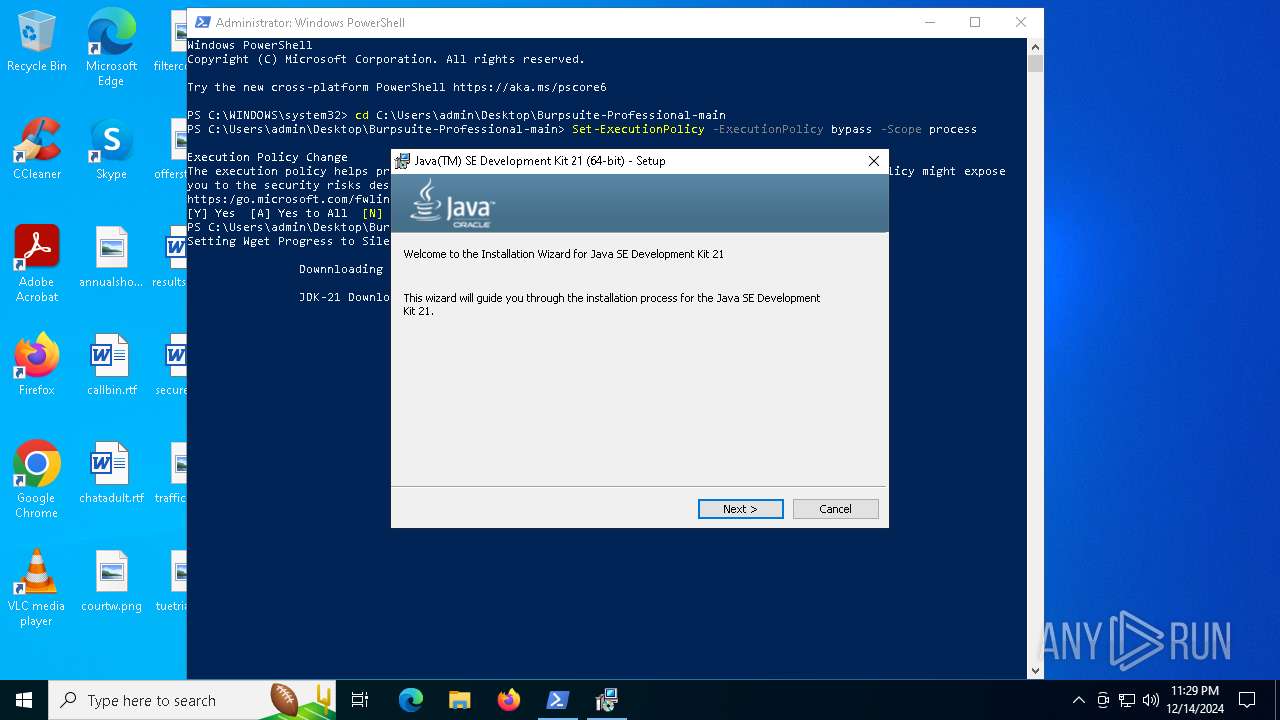The width and height of the screenshot is (1280, 720).
Task: Open the notification center icon
Action: [x=1247, y=700]
